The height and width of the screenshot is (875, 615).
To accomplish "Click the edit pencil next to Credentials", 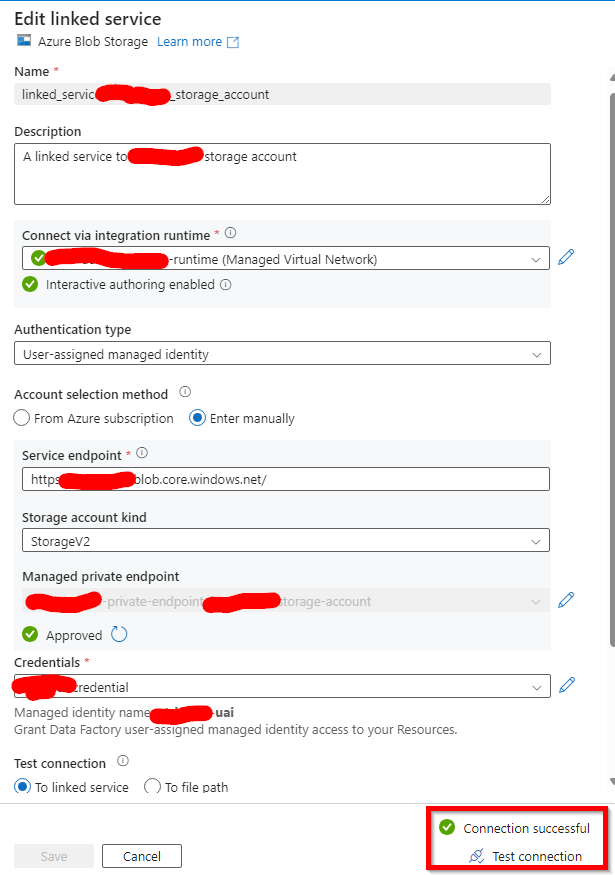I will 566,685.
